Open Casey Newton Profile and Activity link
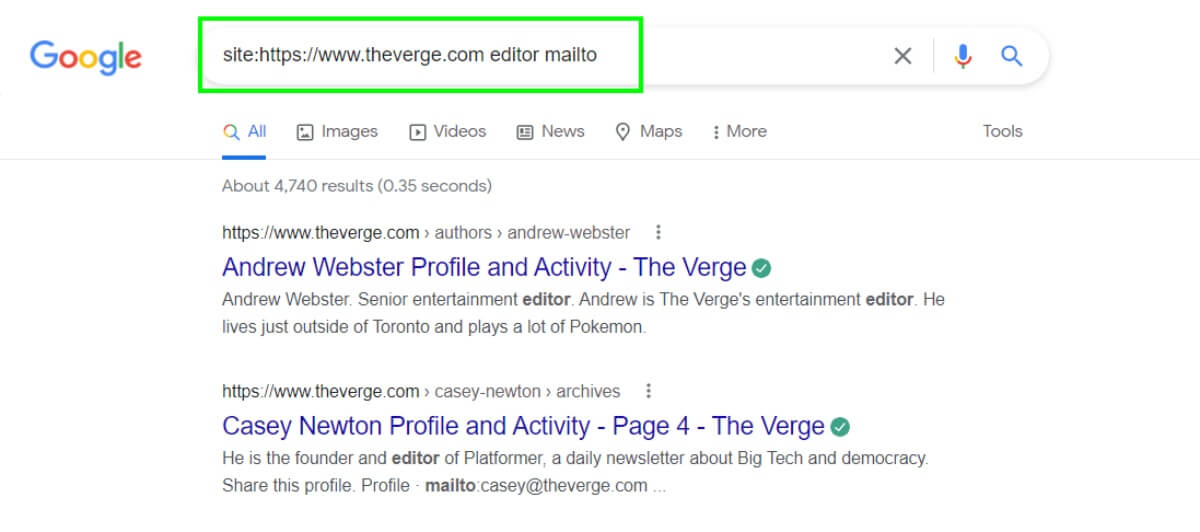This screenshot has width=1200, height=532. pyautogui.click(x=523, y=426)
